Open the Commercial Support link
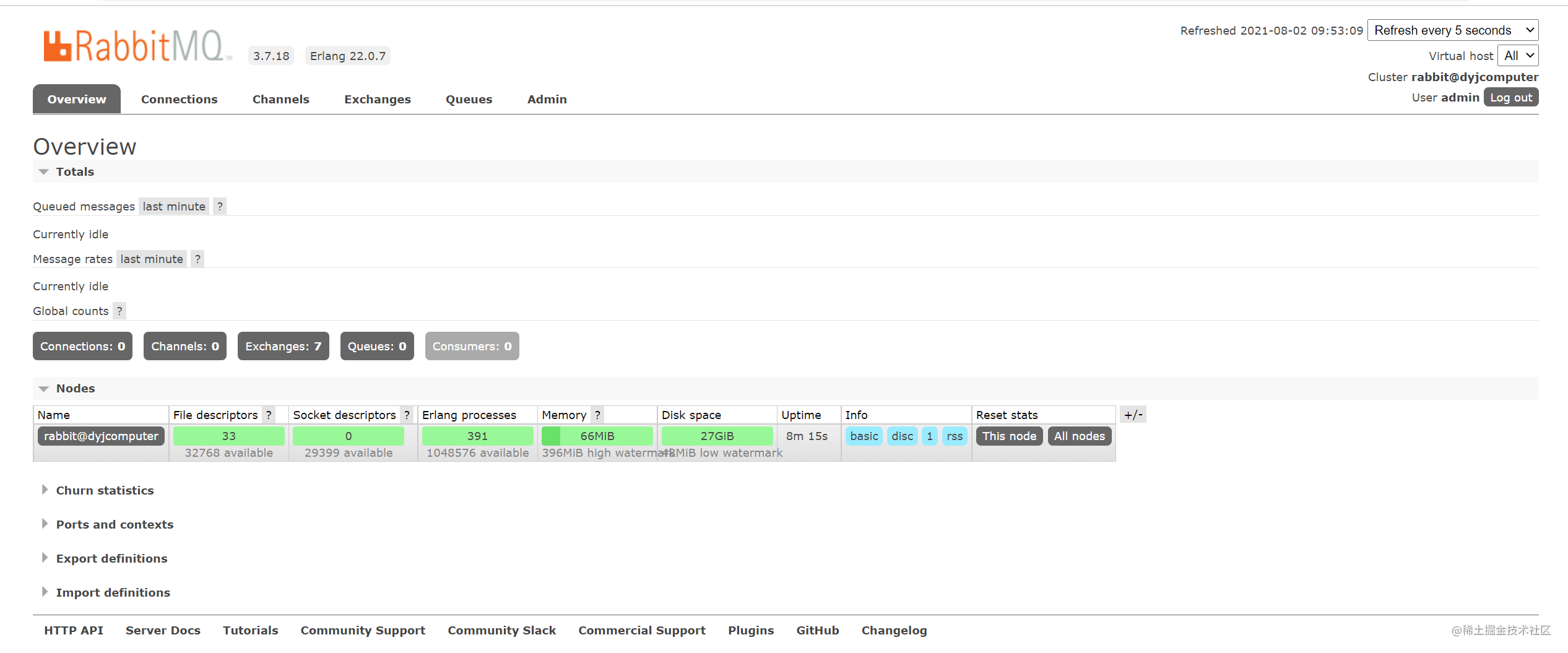 point(642,630)
